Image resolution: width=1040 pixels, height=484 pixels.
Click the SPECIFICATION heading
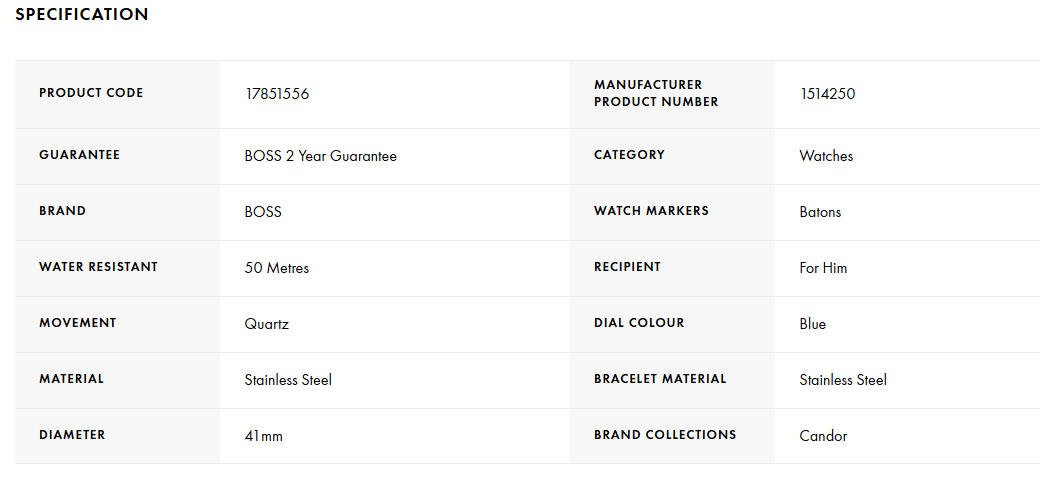click(x=82, y=15)
